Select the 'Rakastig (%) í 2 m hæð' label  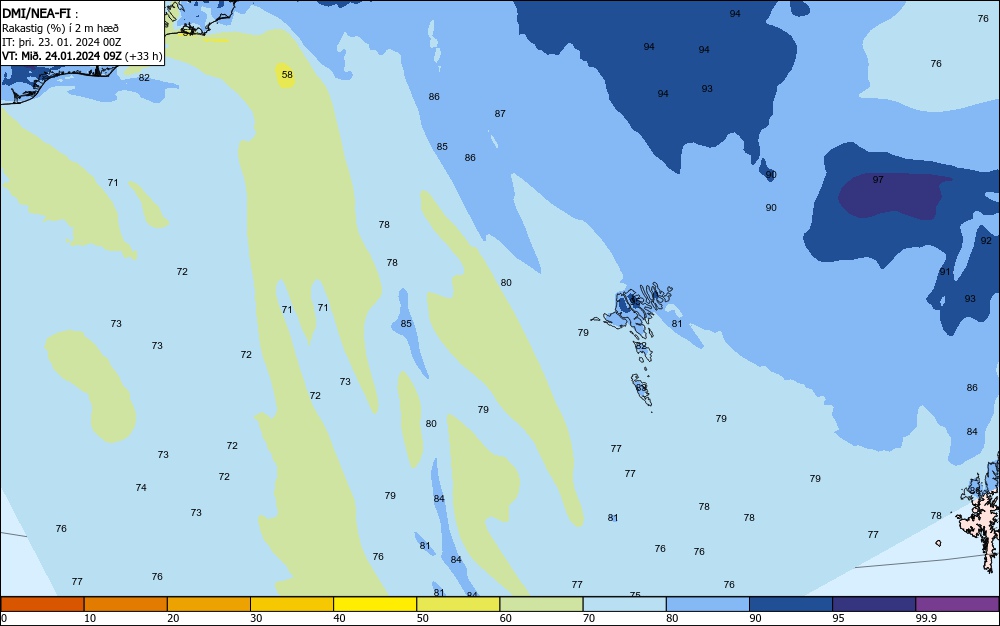click(60, 28)
